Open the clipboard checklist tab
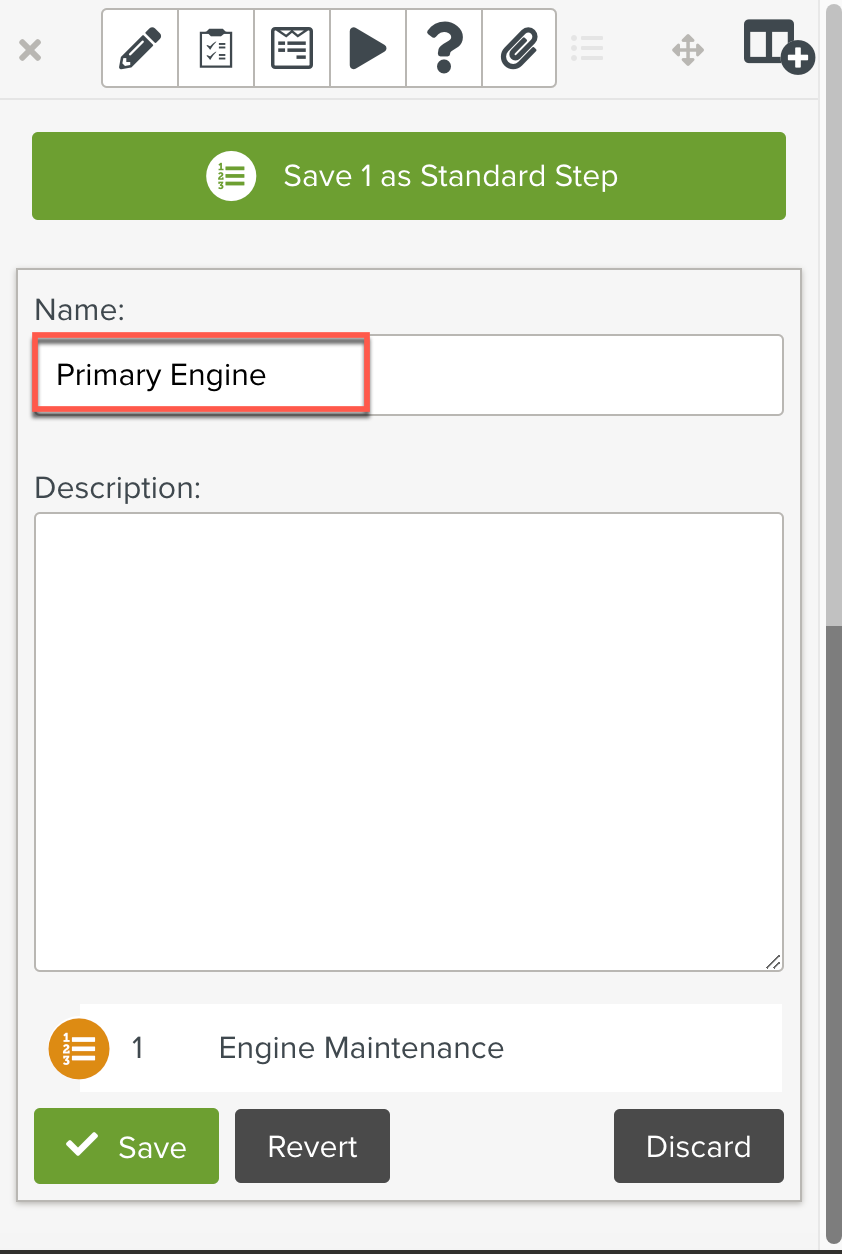The height and width of the screenshot is (1254, 842). coord(216,49)
